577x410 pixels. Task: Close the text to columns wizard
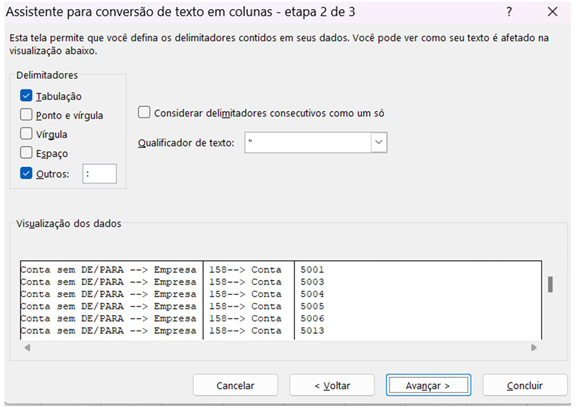coord(552,12)
